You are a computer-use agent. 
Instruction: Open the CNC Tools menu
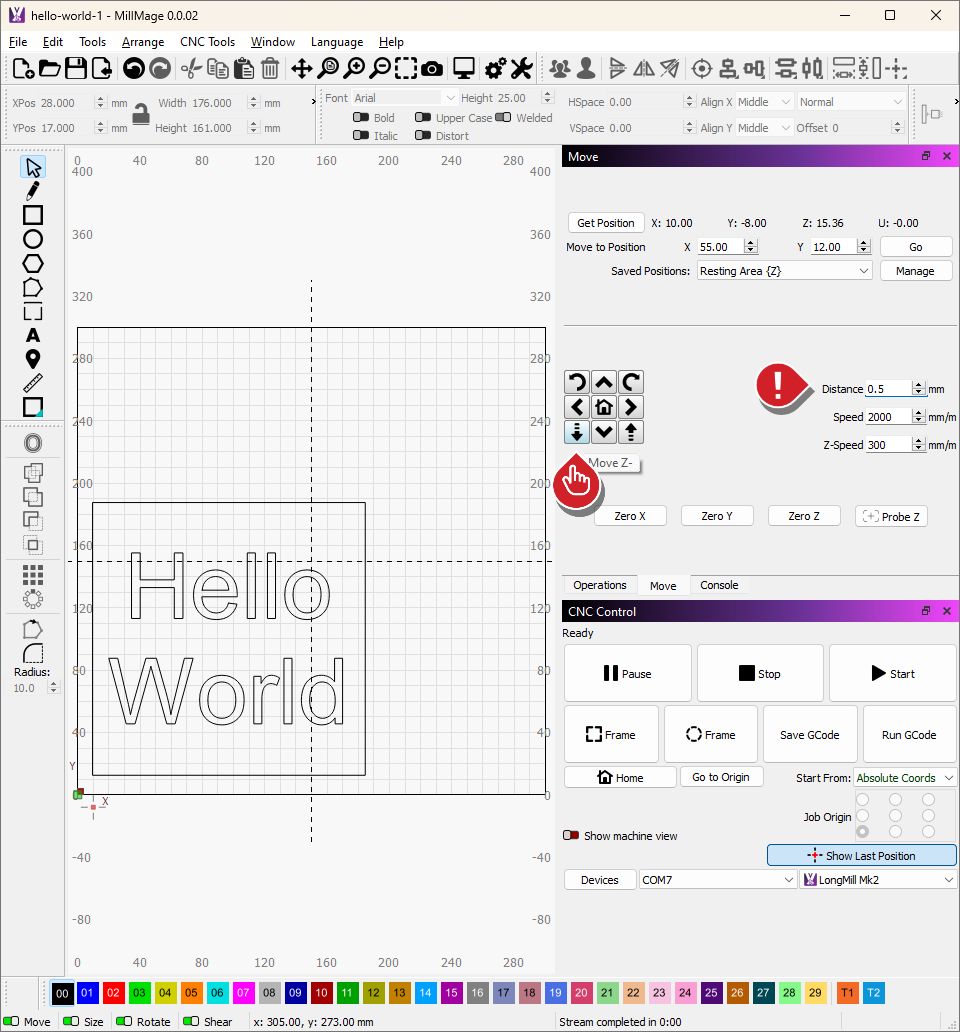pos(207,42)
